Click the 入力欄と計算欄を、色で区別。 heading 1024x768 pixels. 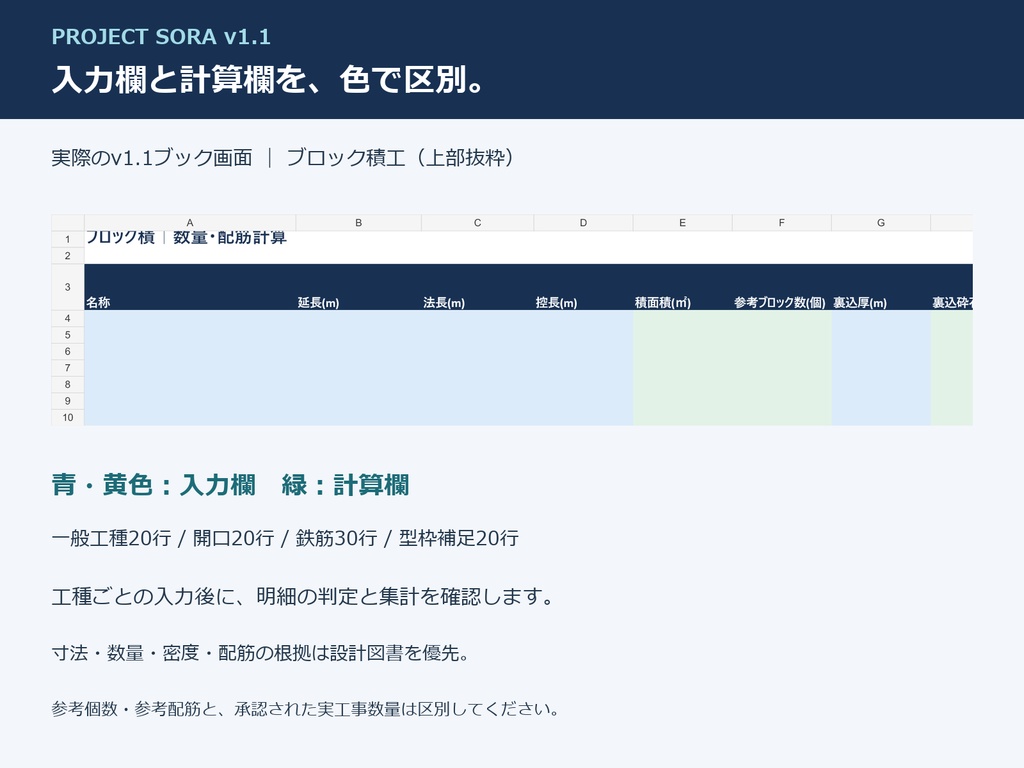click(267, 80)
